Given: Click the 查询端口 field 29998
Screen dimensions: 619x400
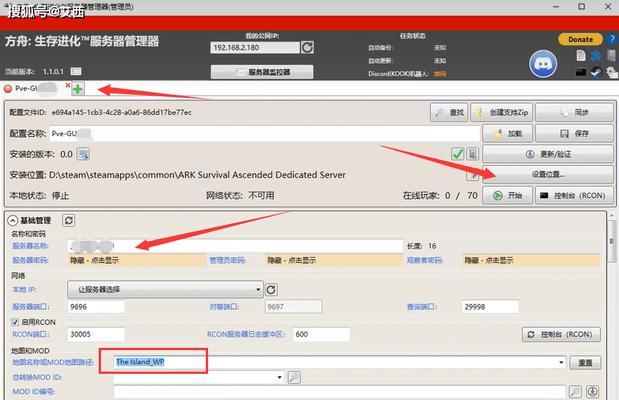Looking at the screenshot, I should (490, 307).
